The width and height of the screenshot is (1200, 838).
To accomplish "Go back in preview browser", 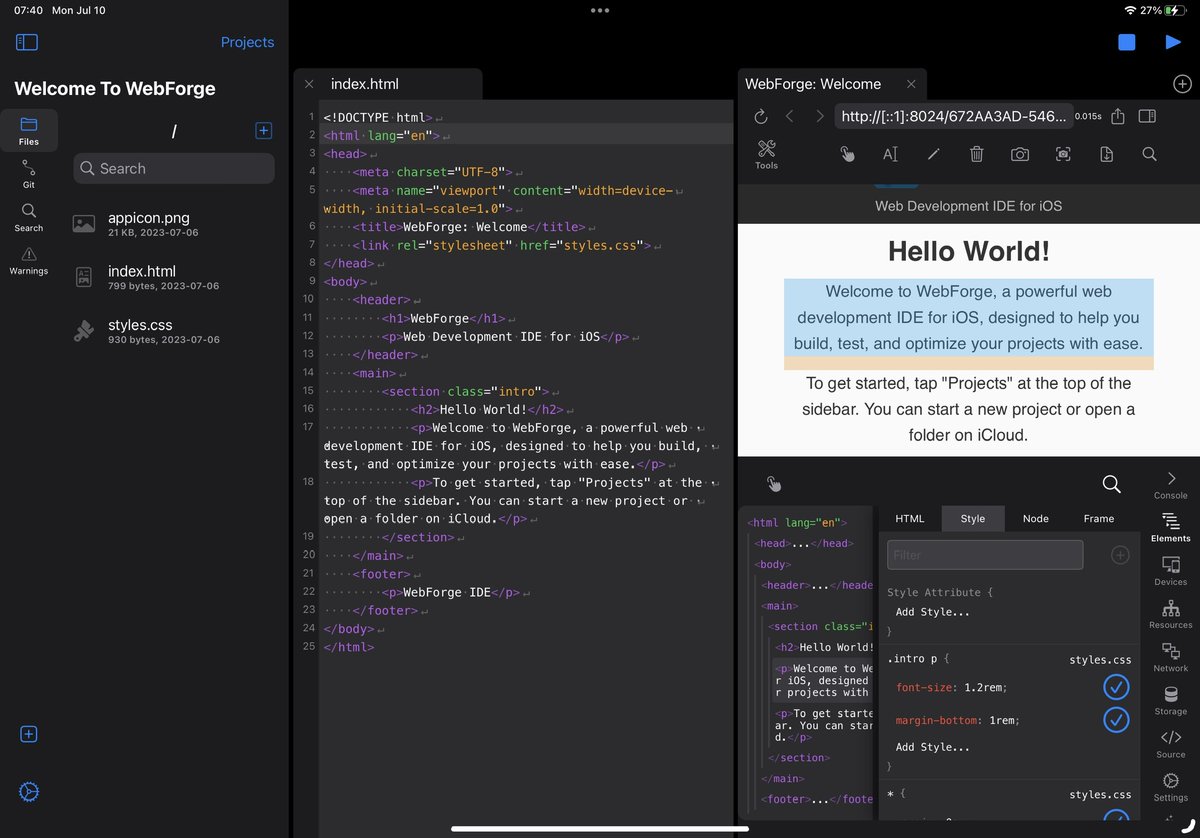I will click(x=790, y=116).
